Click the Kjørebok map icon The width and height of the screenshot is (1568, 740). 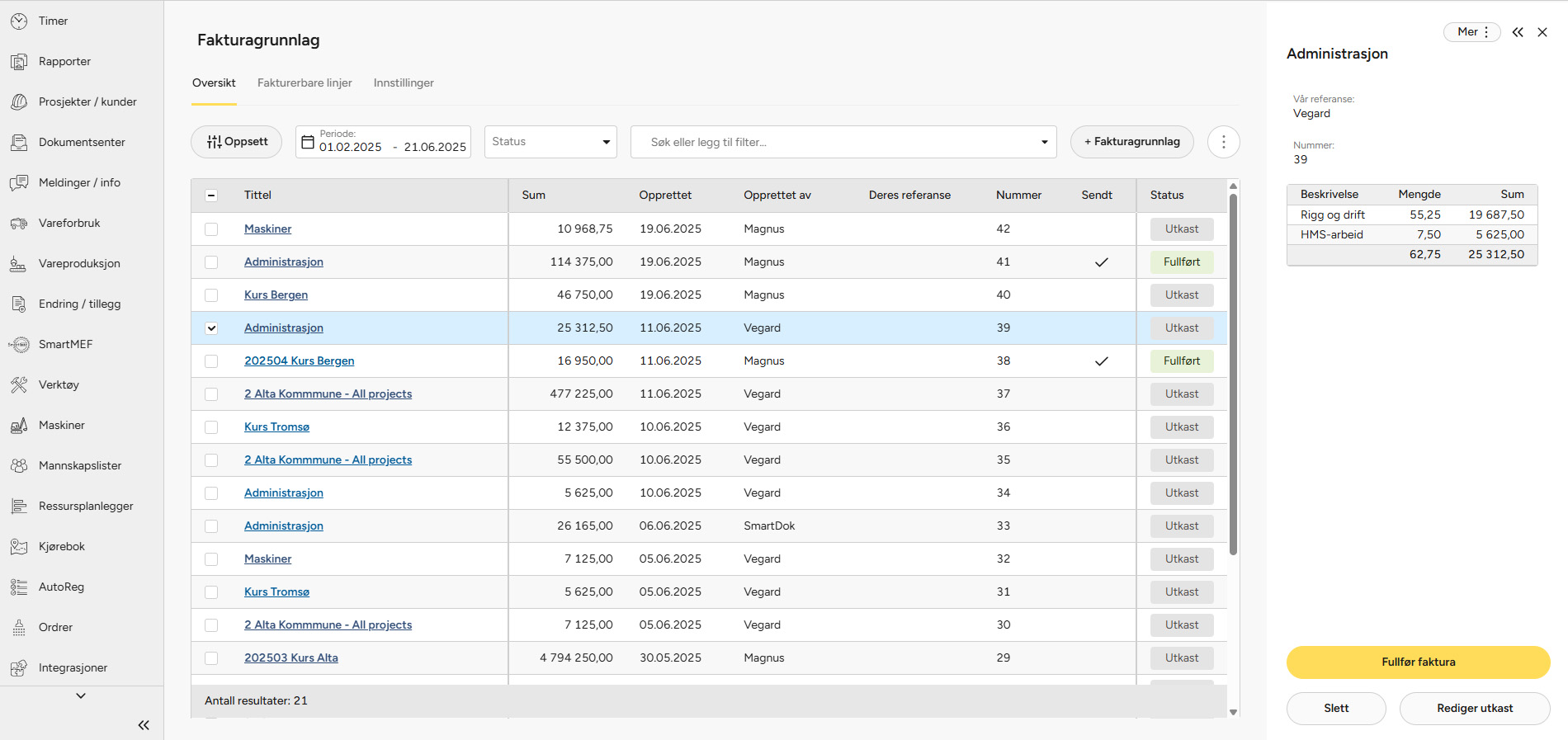[19, 546]
